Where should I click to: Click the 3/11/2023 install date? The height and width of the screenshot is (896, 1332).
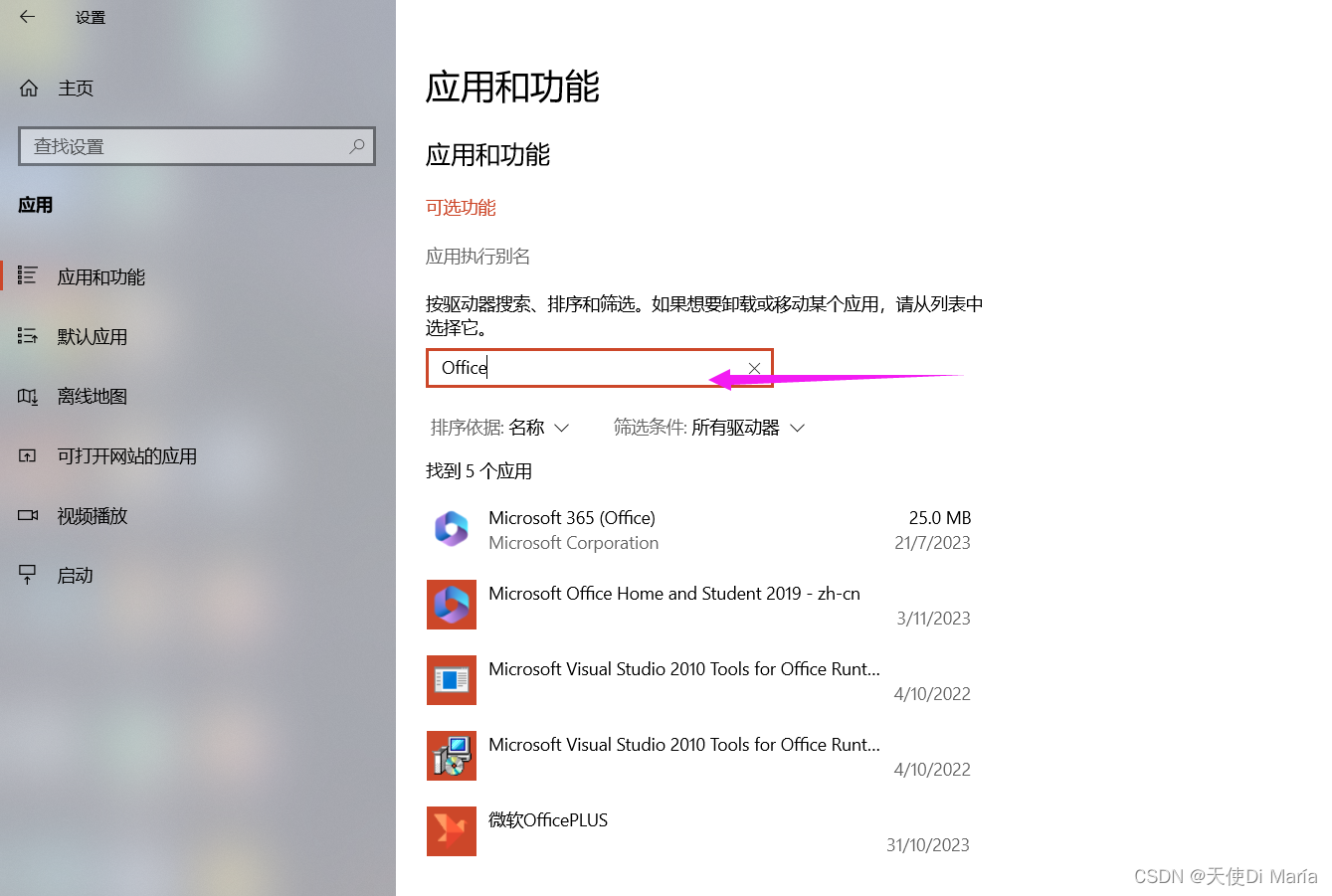tap(933, 619)
